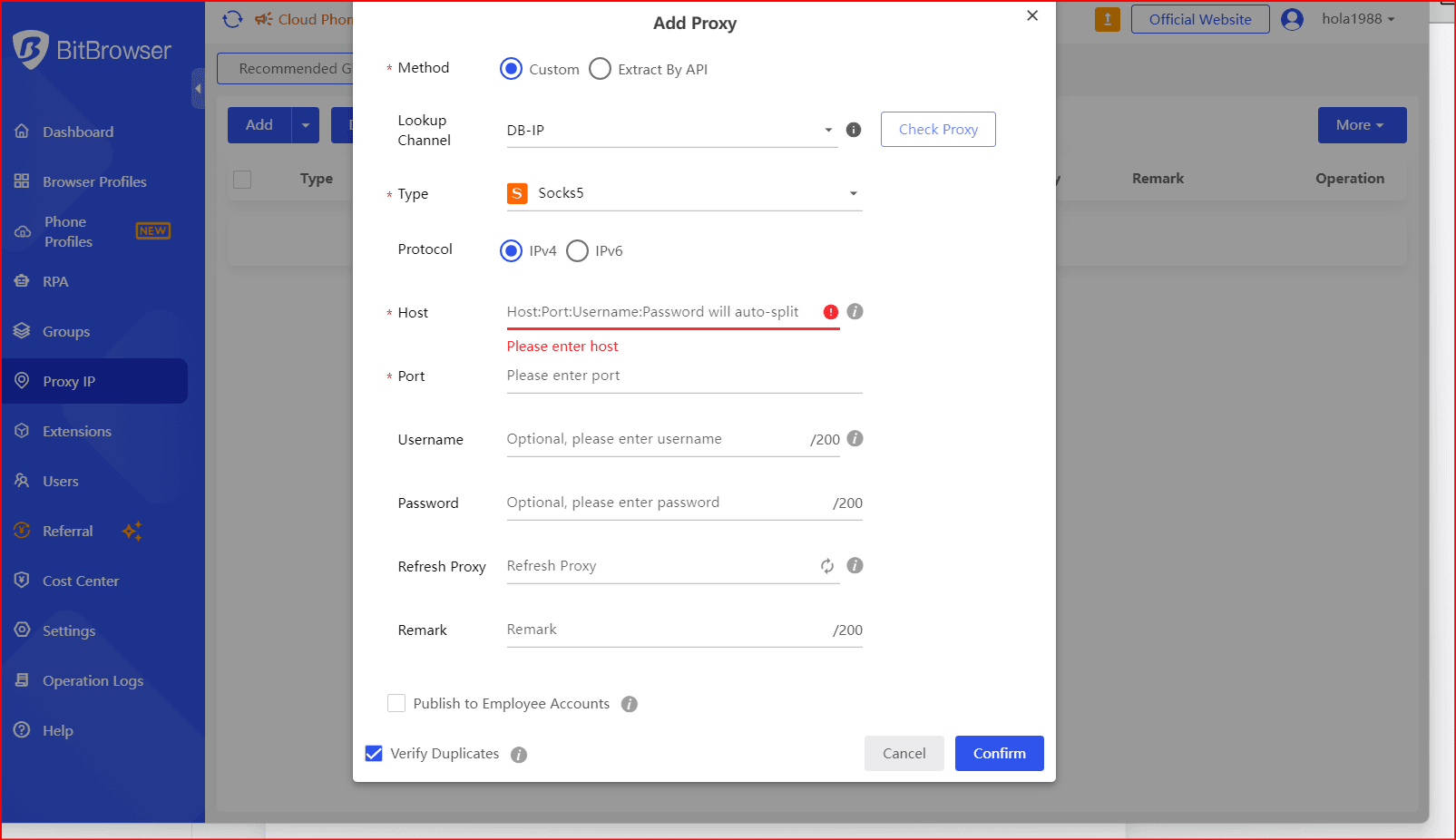This screenshot has height=840, width=1456.
Task: Click info icon beside Host field
Action: coord(855,311)
